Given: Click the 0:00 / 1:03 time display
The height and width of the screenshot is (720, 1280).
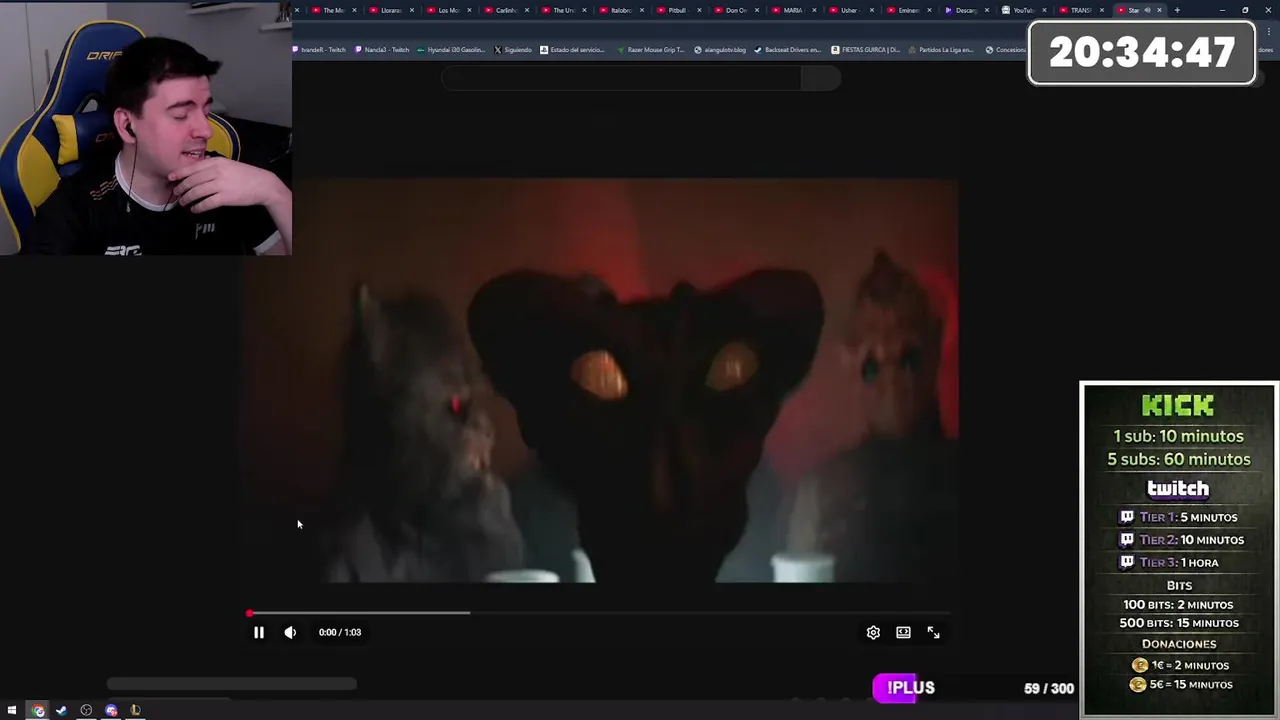Looking at the screenshot, I should [340, 632].
